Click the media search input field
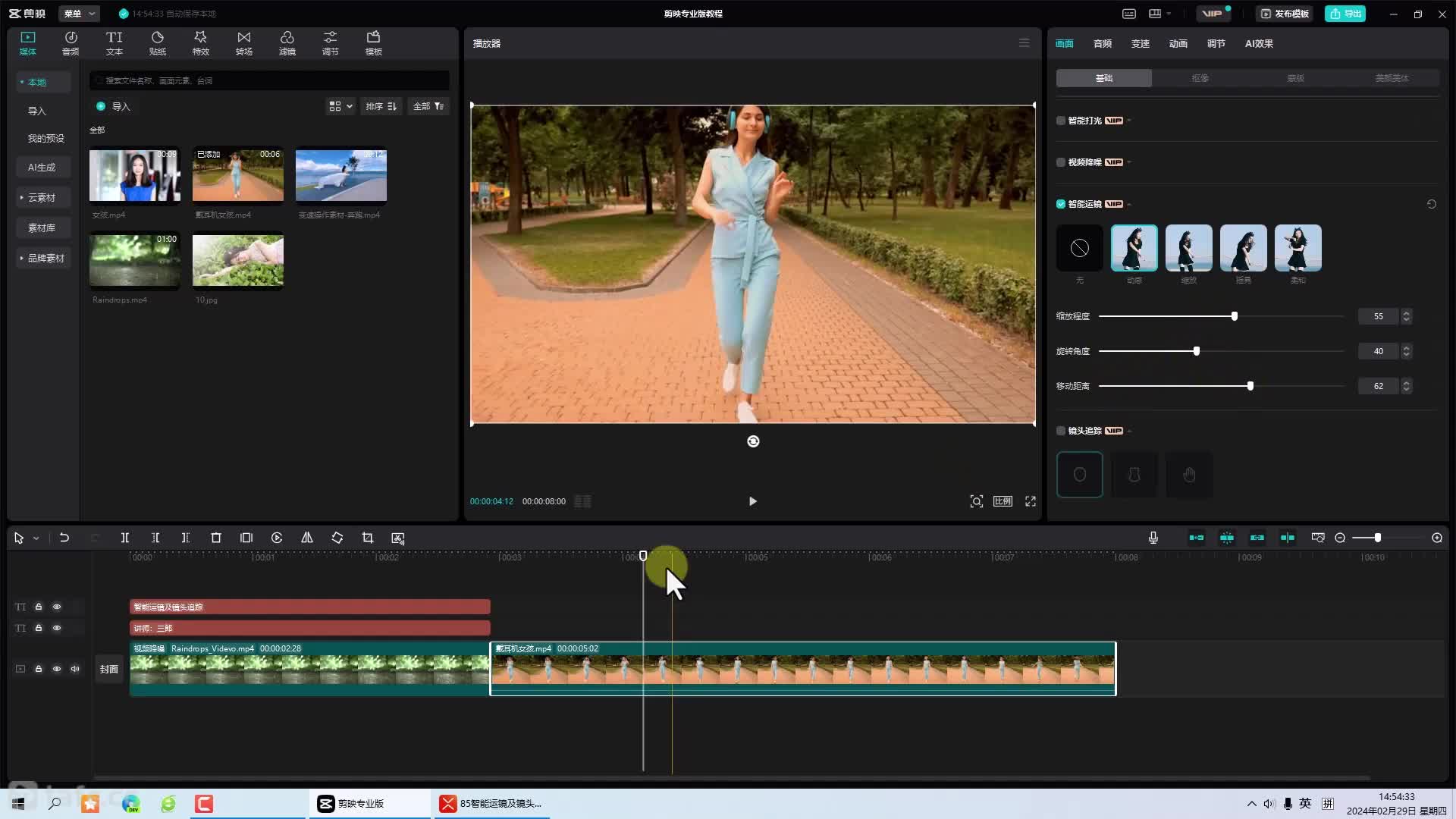Screen dimensions: 1456x819 tap(269, 80)
